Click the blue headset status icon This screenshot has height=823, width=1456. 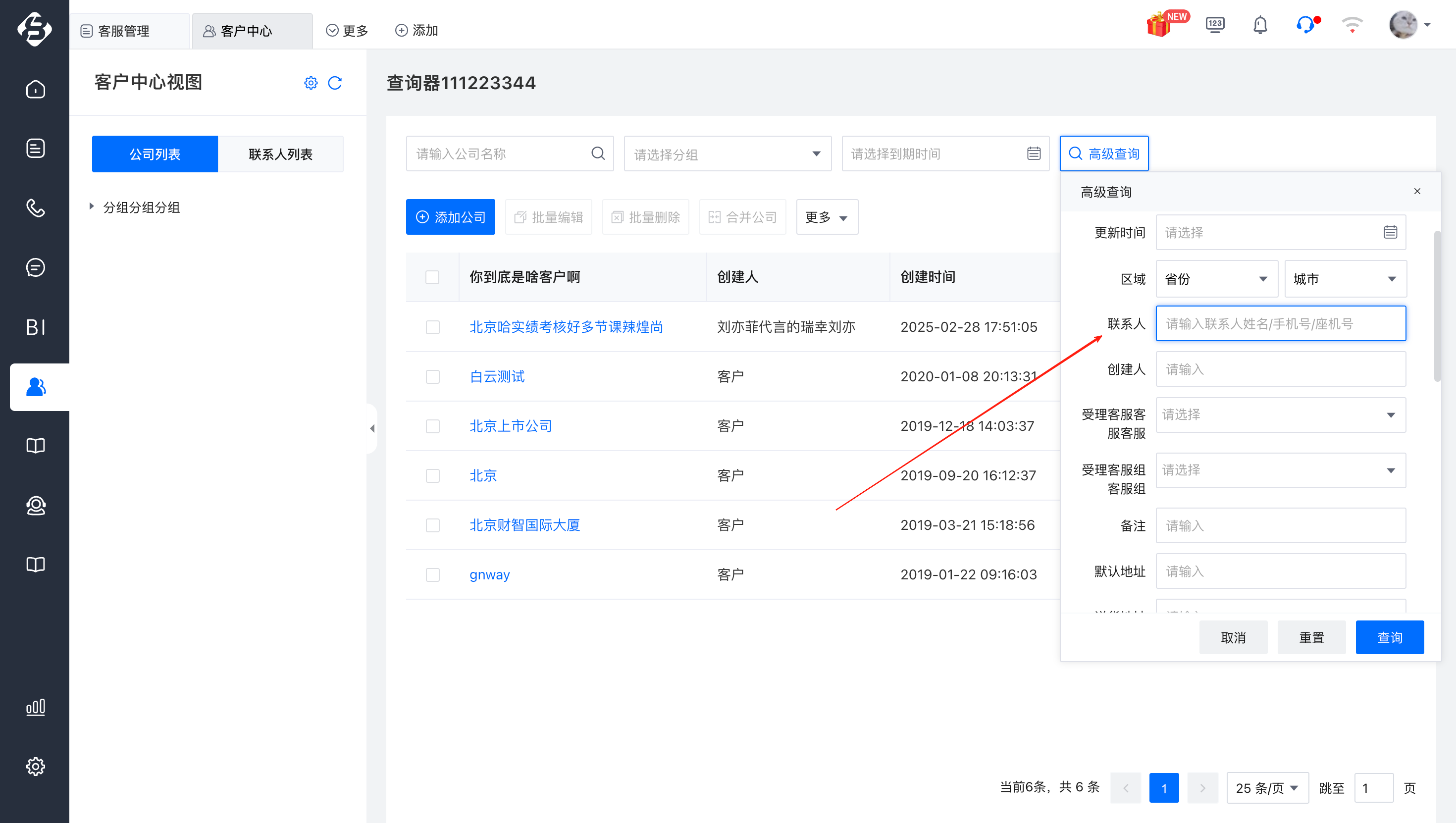[1306, 25]
